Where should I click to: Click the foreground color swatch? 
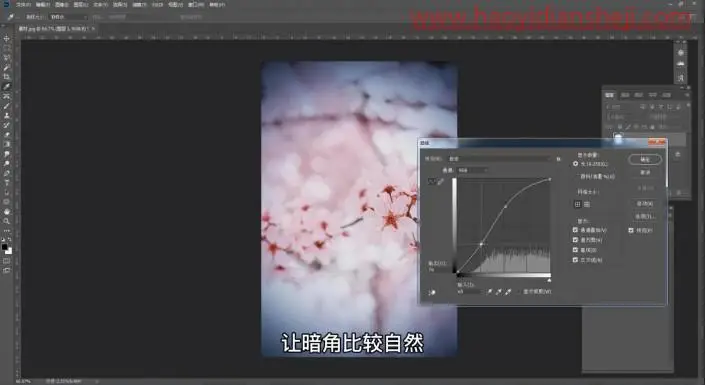(x=4, y=247)
